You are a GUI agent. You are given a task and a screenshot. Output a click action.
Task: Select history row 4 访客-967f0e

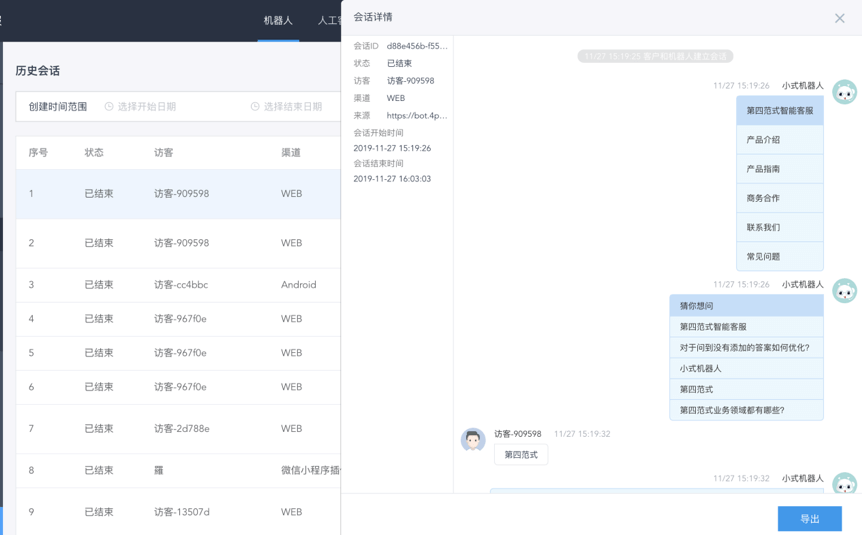click(178, 319)
